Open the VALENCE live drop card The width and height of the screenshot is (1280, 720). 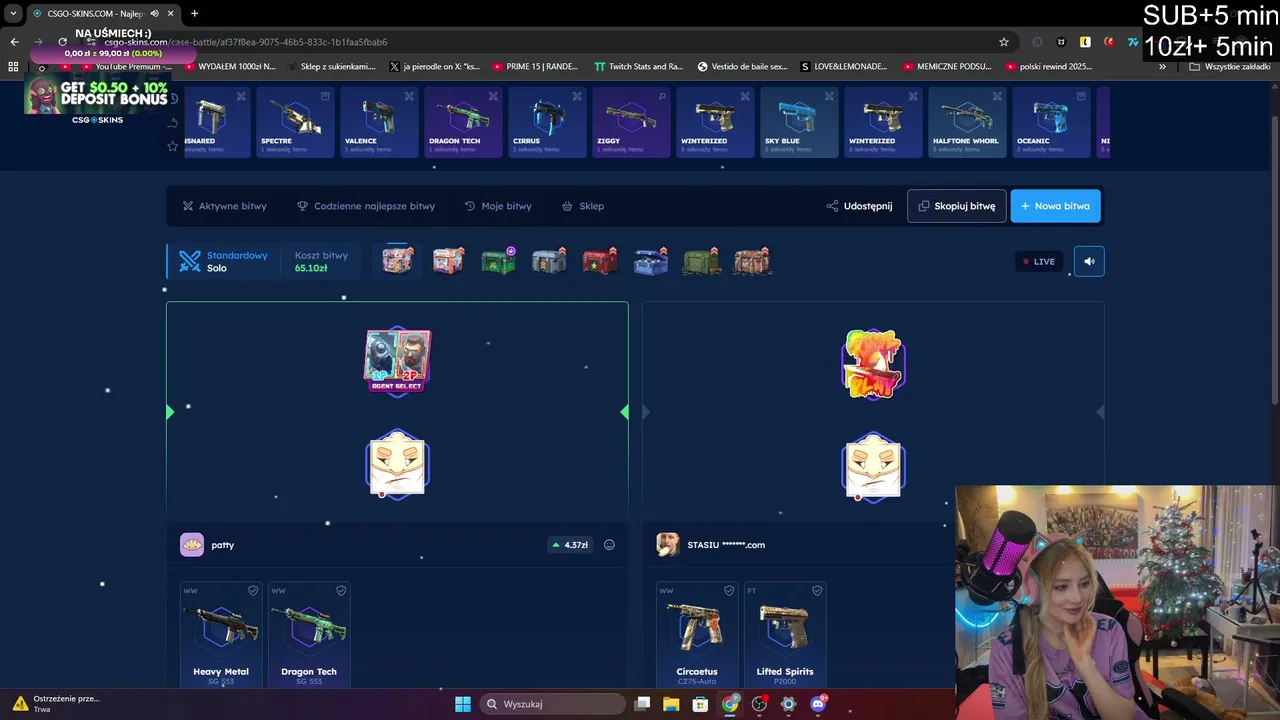point(379,122)
